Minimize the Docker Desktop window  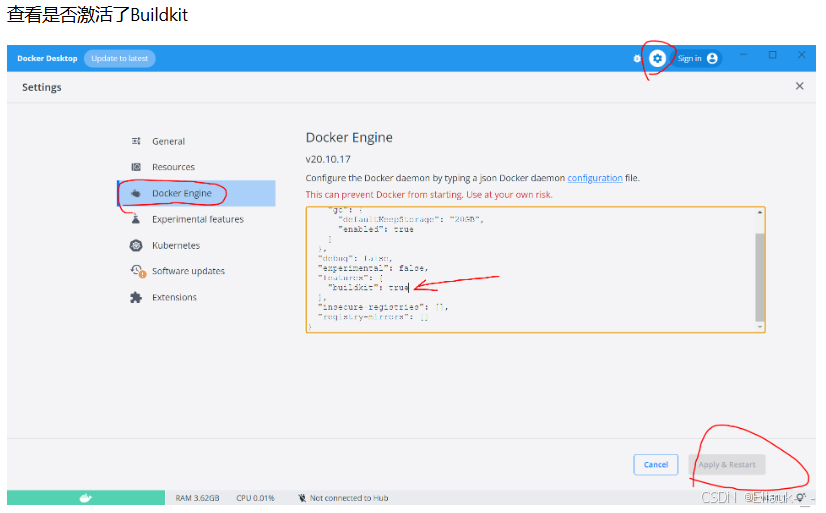click(743, 54)
